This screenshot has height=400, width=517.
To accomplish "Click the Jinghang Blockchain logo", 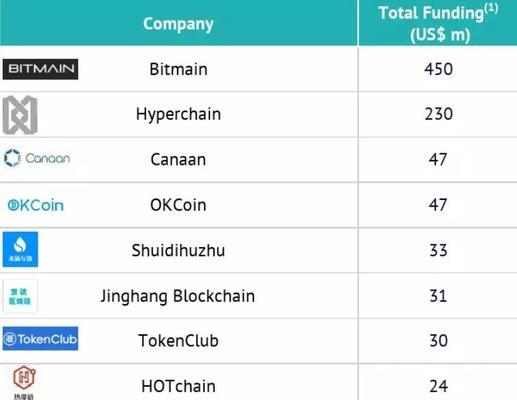I will 20,296.
